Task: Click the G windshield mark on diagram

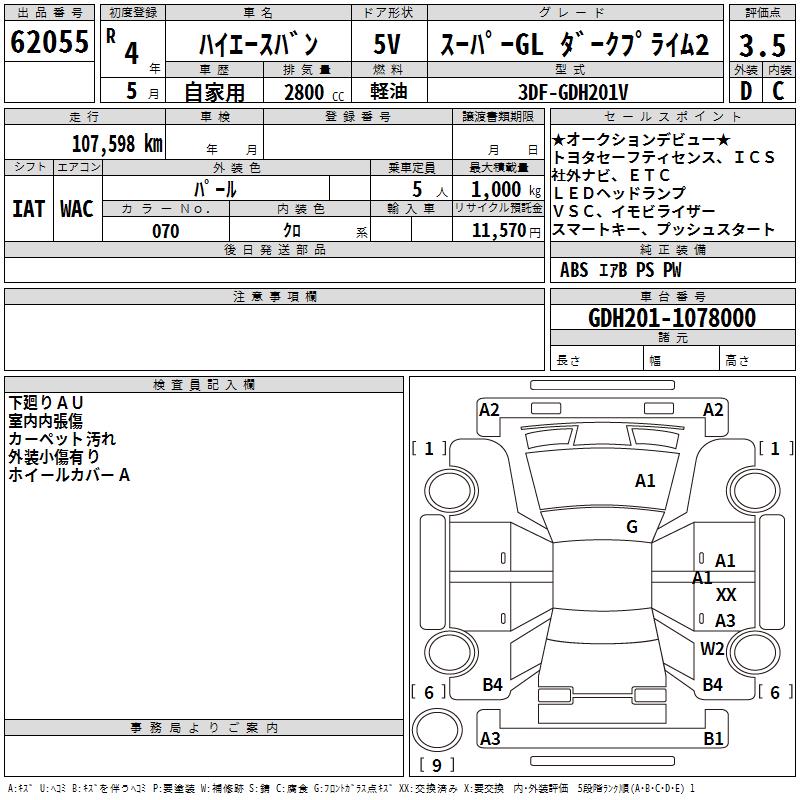Action: [632, 527]
